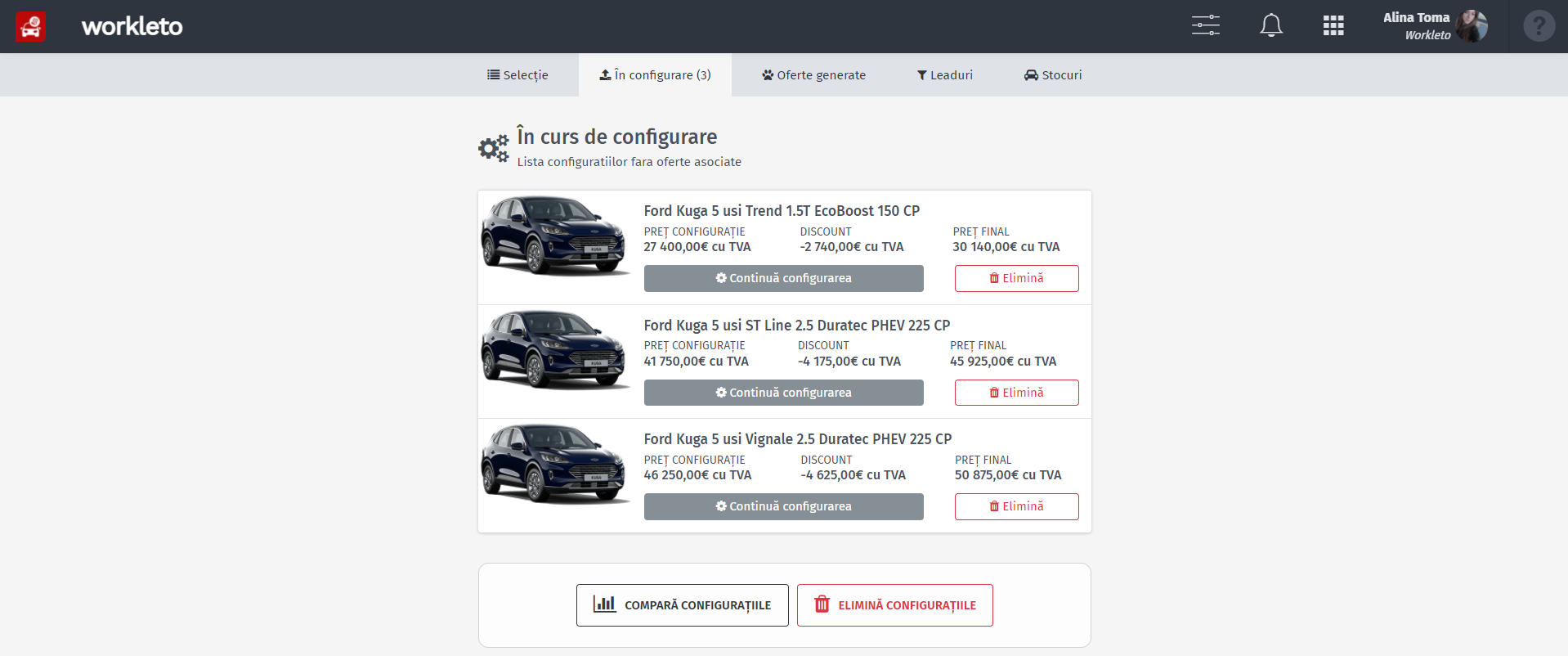
Task: Continue configuring the Kuga Vignale PHEV
Action: tap(783, 506)
